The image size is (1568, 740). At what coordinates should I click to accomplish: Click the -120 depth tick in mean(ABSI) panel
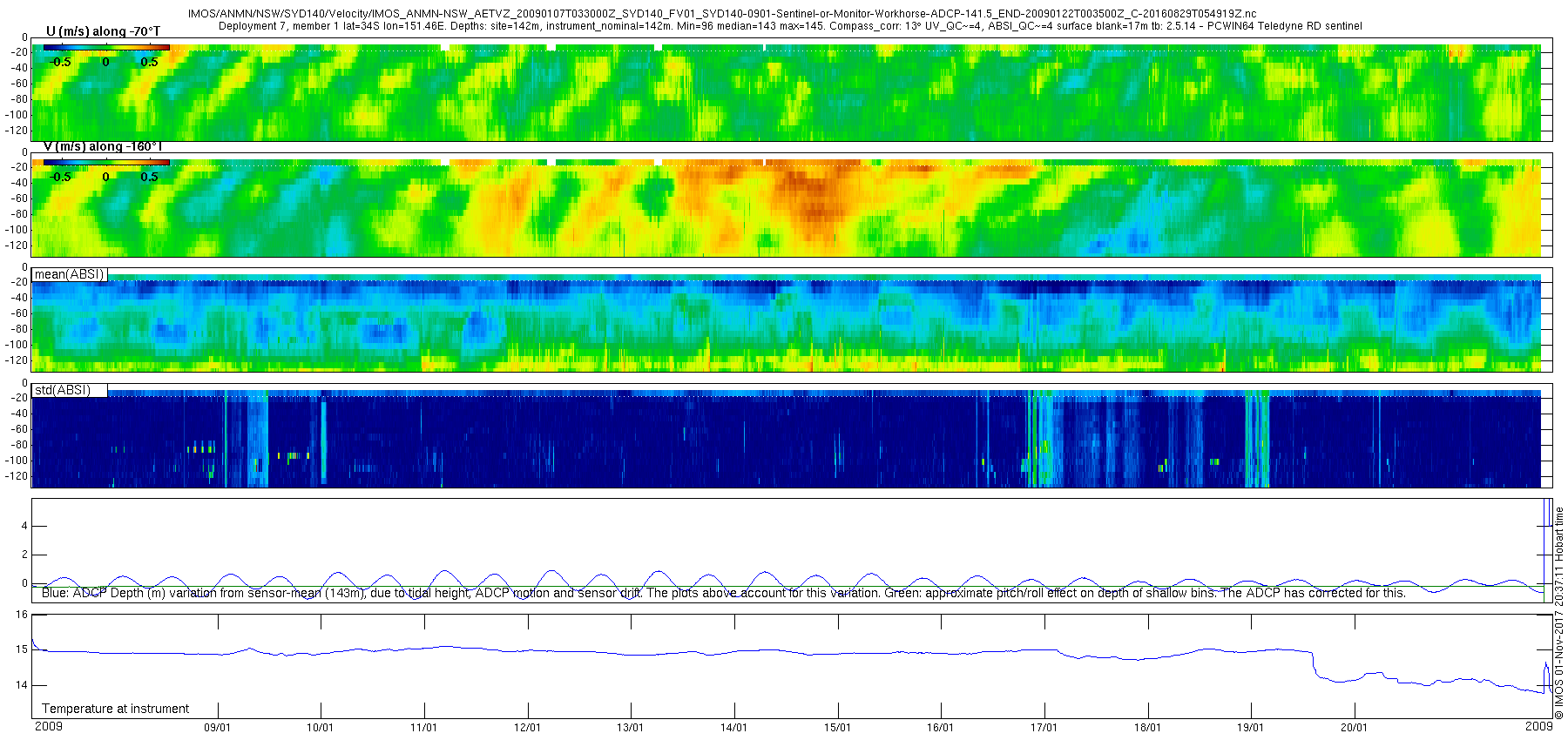click(x=17, y=360)
